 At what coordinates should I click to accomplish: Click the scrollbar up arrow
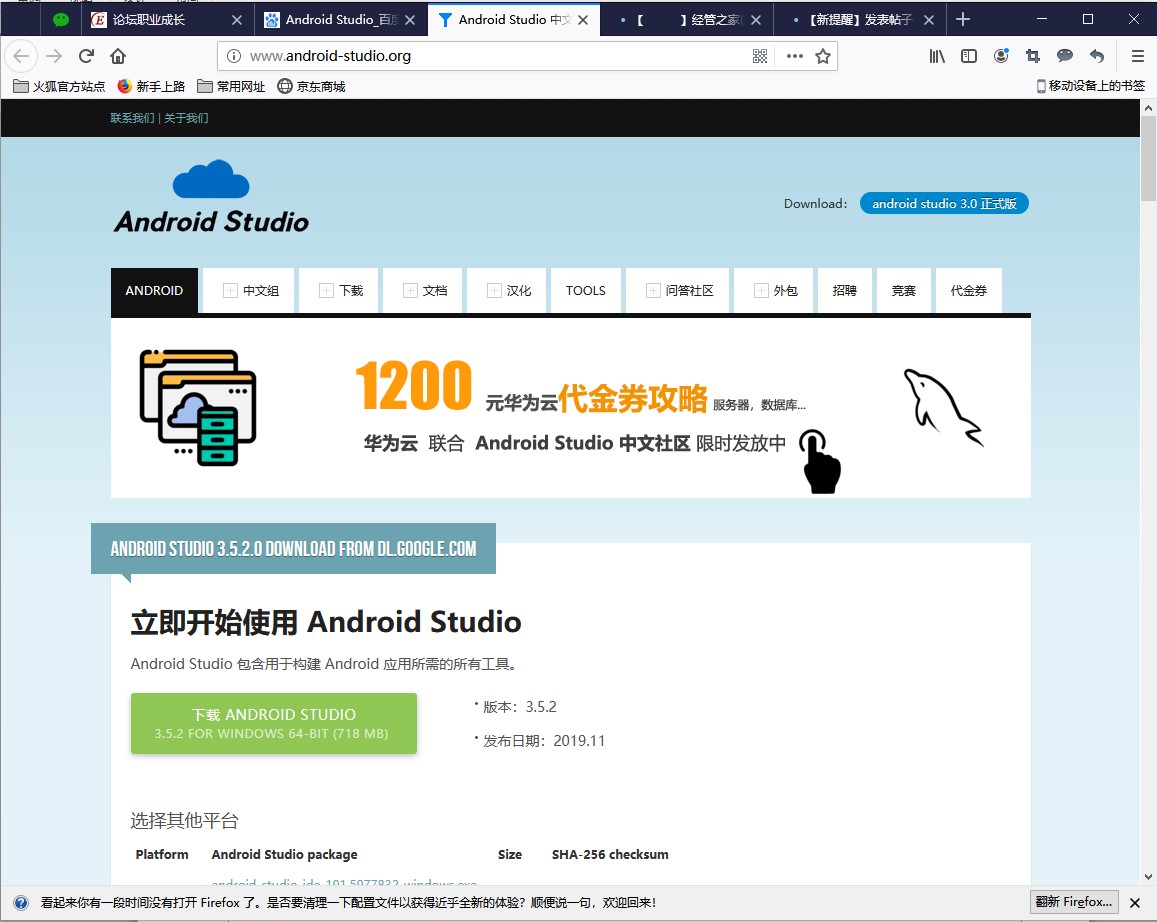[x=1148, y=108]
